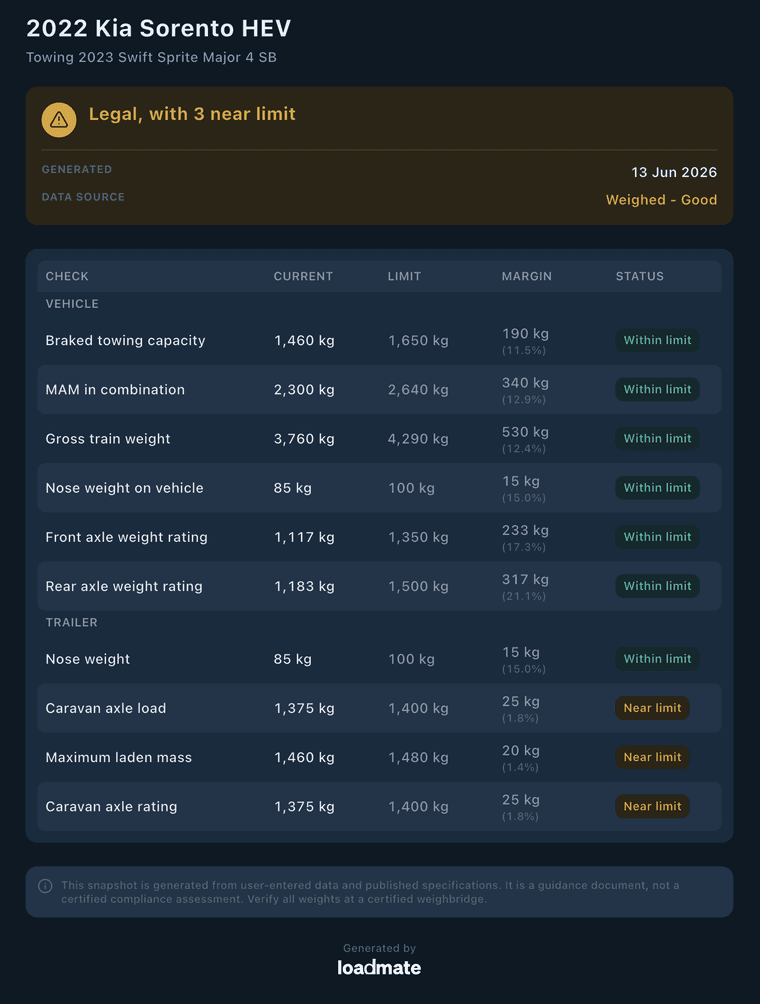Select the 'Caravan axle rating' row label
760x1004 pixels.
click(111, 807)
